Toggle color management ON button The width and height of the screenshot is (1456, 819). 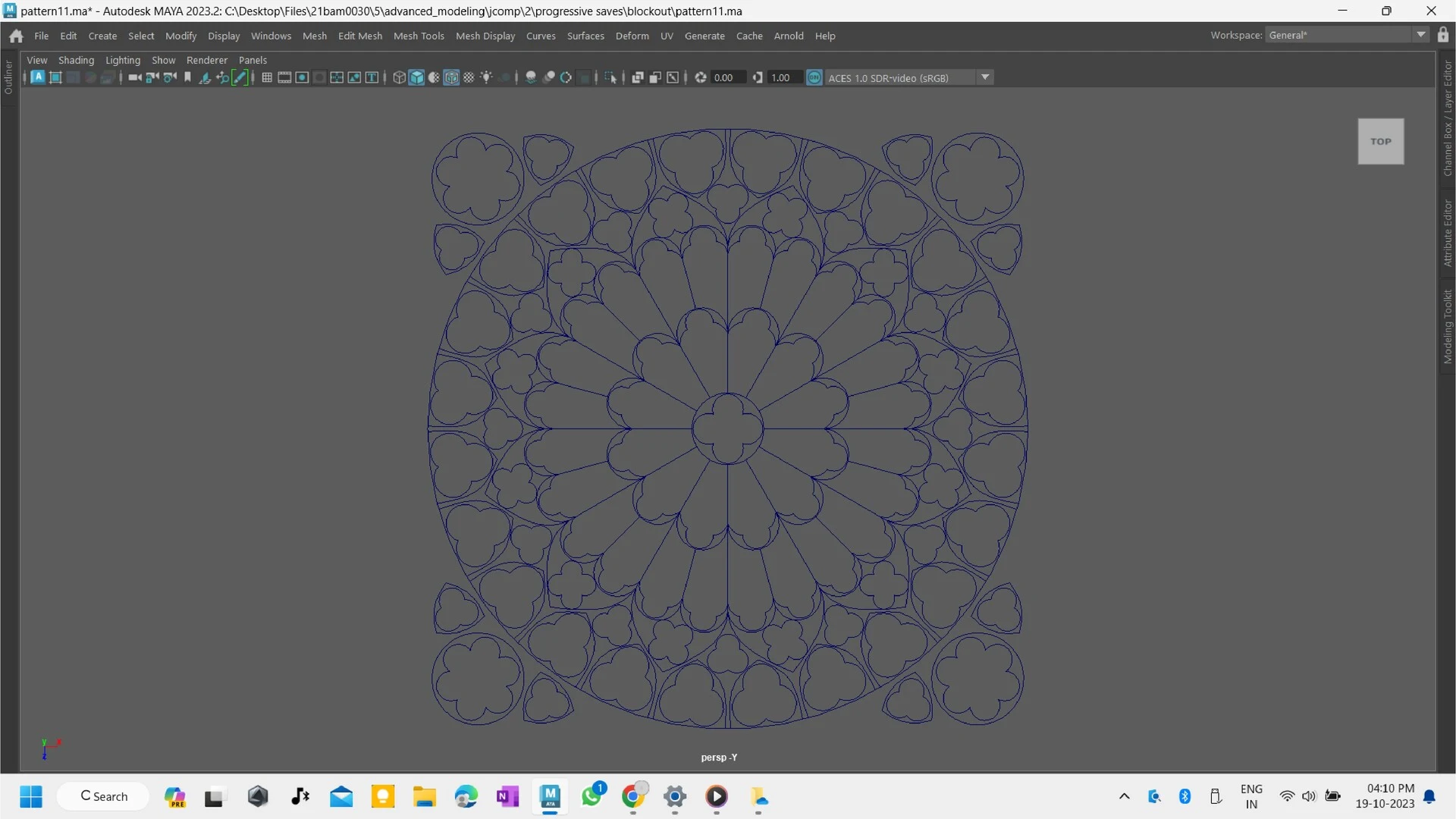coord(814,77)
